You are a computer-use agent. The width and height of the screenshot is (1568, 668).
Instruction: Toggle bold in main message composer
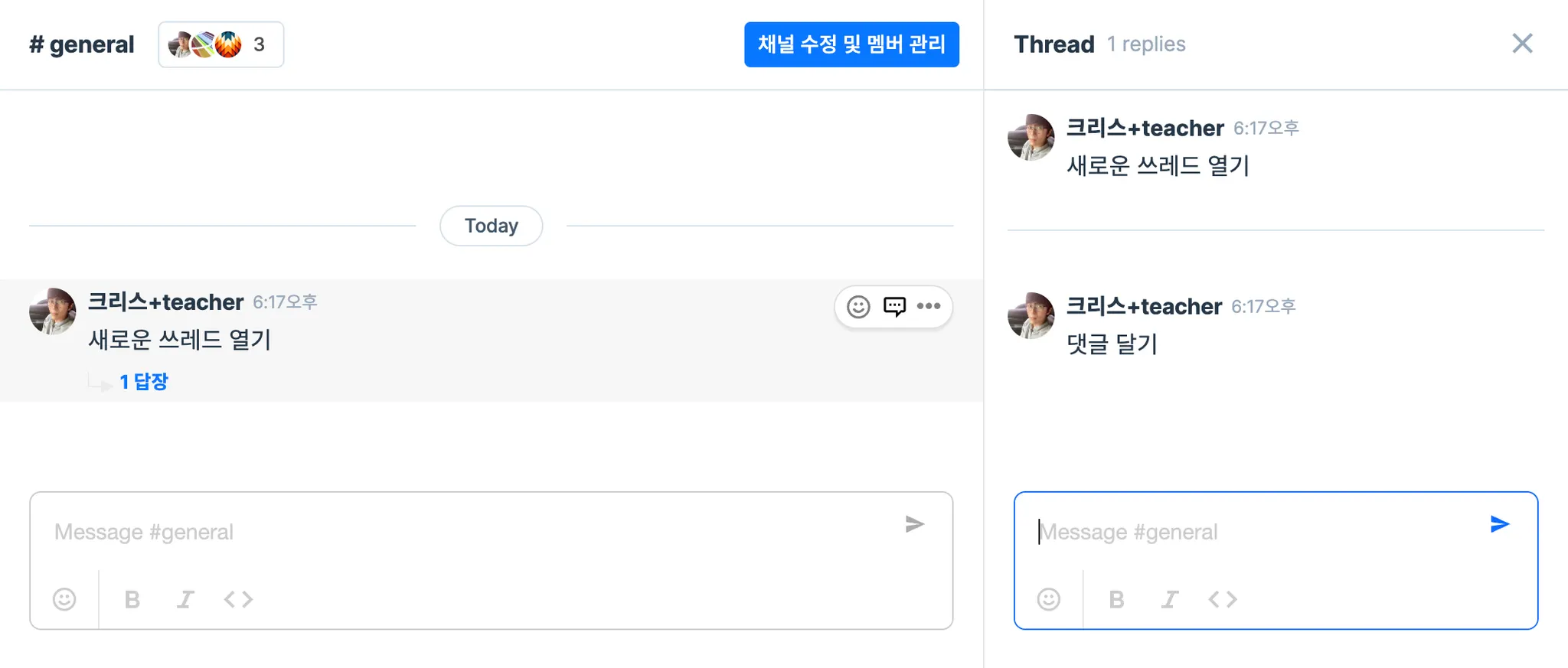coord(132,599)
